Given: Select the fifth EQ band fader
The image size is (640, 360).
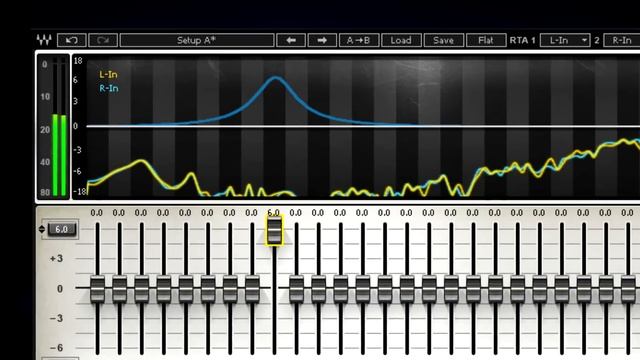Looking at the screenshot, I should 186,289.
